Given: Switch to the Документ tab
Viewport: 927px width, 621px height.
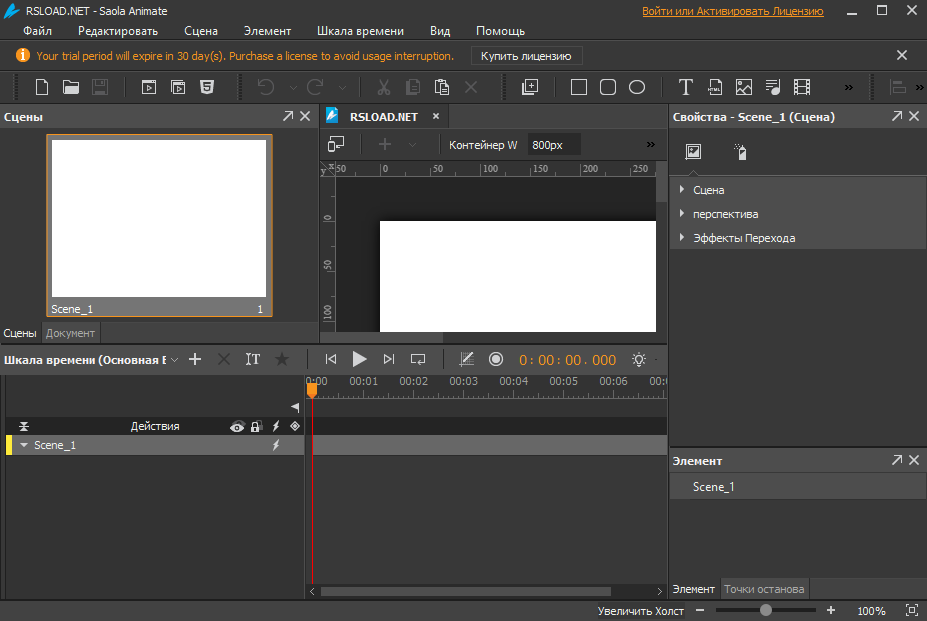Looking at the screenshot, I should pyautogui.click(x=70, y=333).
